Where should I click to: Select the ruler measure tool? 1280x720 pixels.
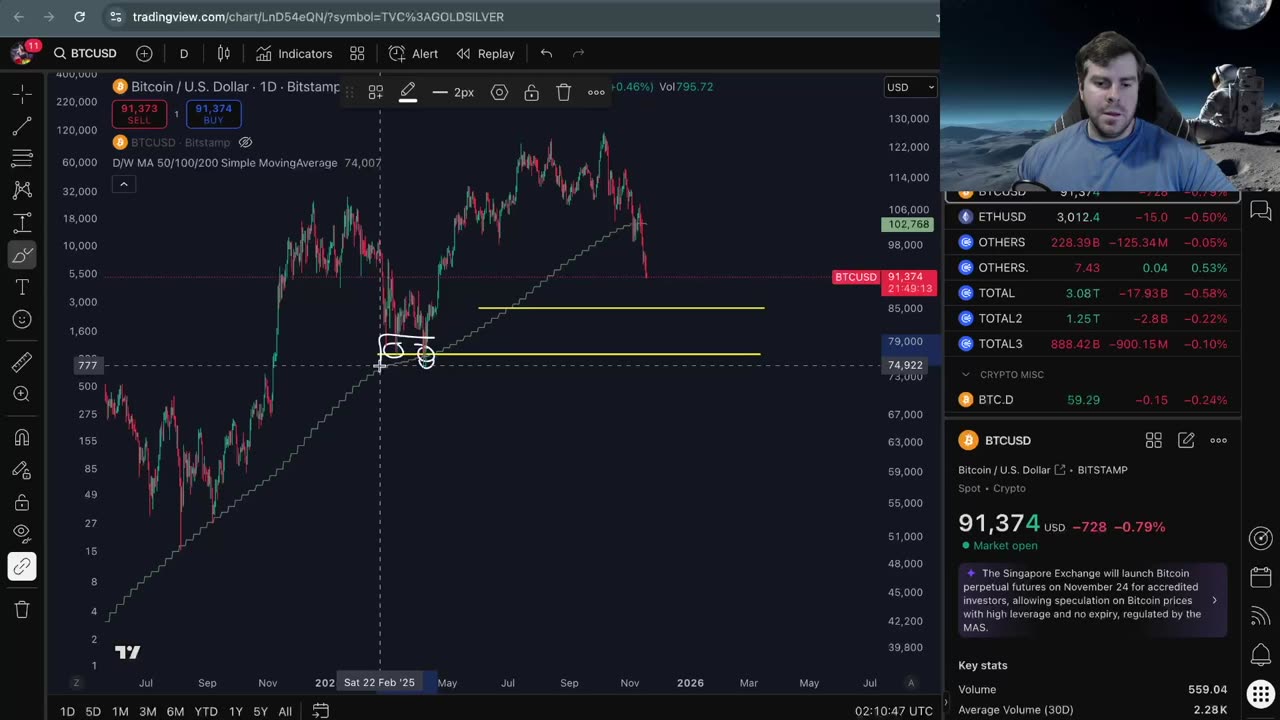click(21, 362)
